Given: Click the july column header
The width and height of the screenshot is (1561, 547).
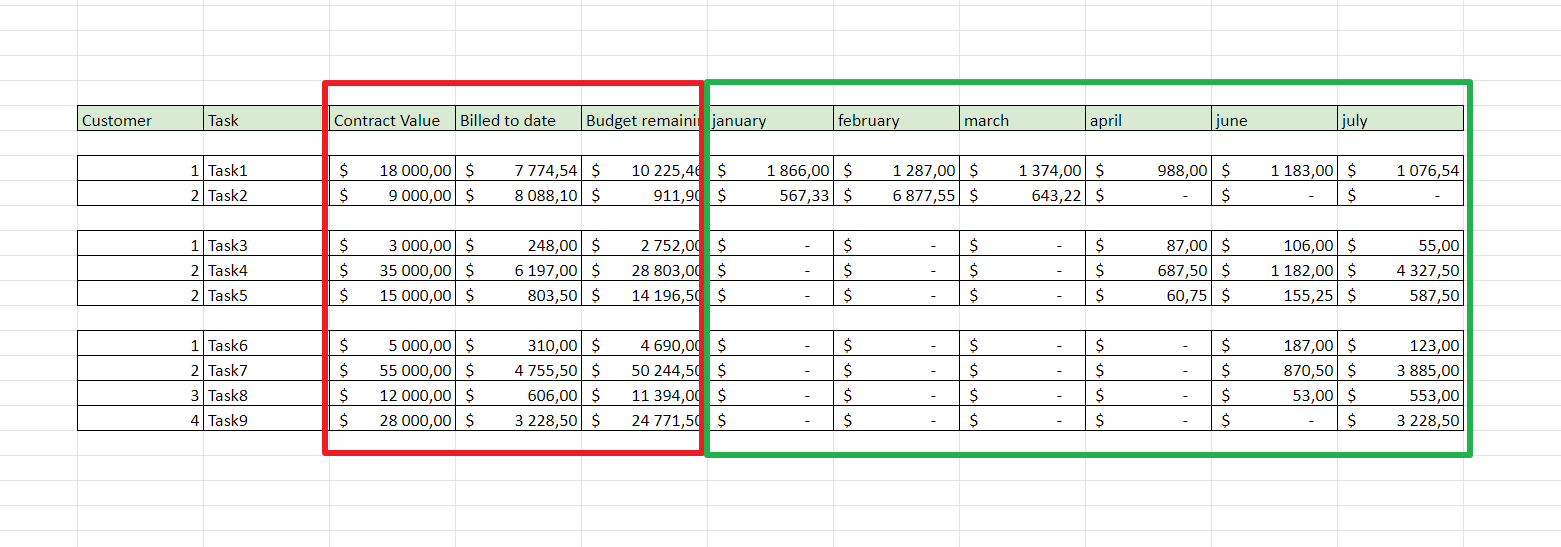Looking at the screenshot, I should (1401, 119).
